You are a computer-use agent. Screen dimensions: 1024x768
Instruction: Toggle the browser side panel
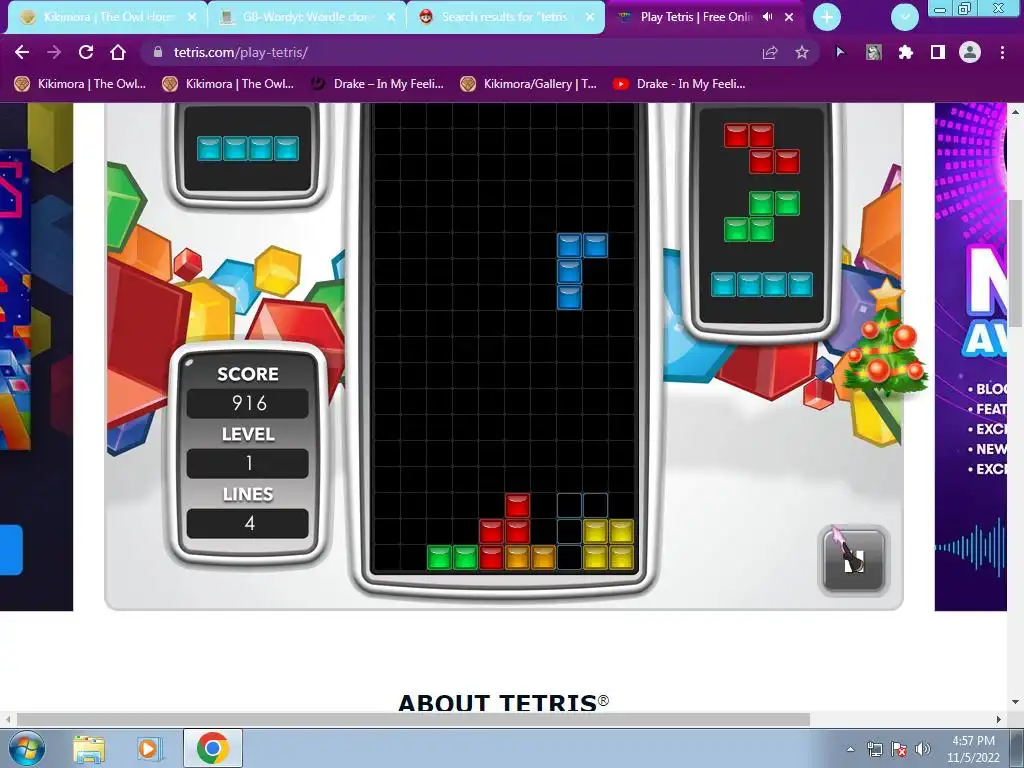pyautogui.click(x=938, y=52)
